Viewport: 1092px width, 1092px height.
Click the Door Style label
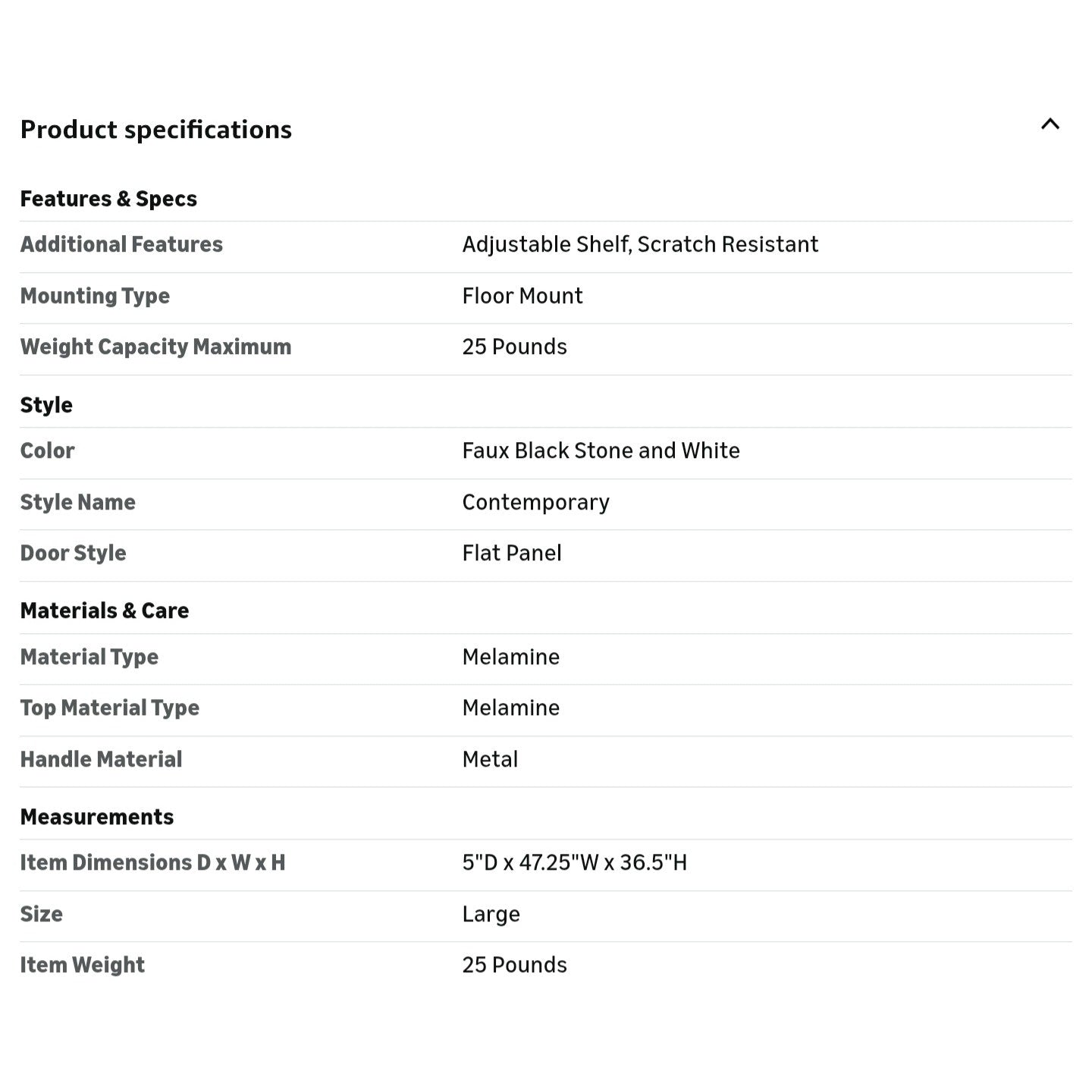(x=73, y=553)
